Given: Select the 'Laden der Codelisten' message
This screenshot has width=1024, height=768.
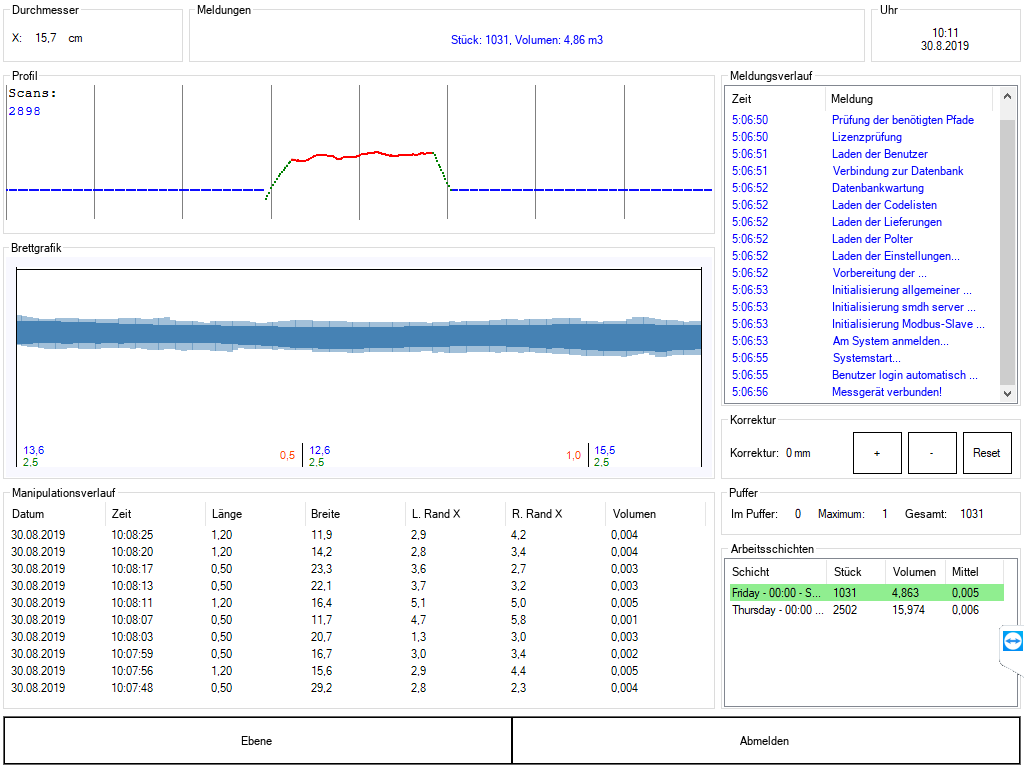Looking at the screenshot, I should tap(863, 205).
